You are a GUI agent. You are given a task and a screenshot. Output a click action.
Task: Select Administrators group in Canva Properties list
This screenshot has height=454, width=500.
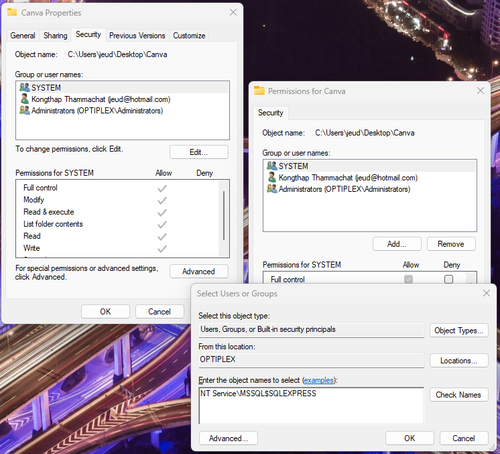coord(122,110)
